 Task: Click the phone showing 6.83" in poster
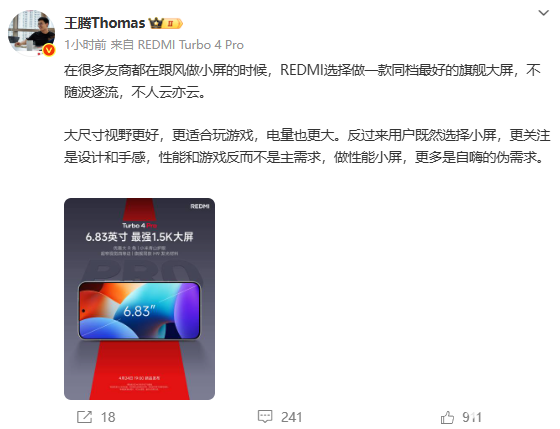tap(139, 311)
